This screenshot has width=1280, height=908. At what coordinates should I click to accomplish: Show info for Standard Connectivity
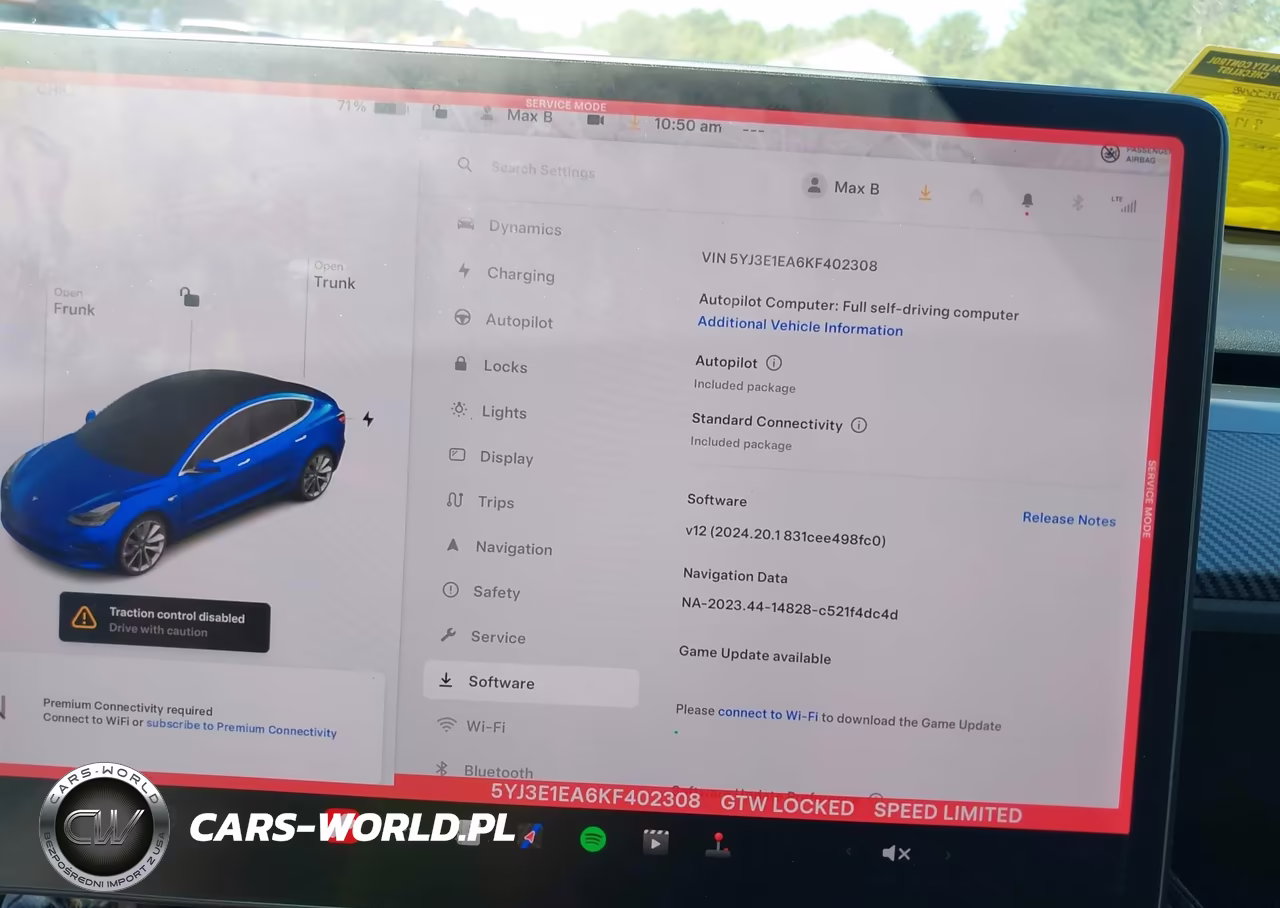click(x=858, y=425)
